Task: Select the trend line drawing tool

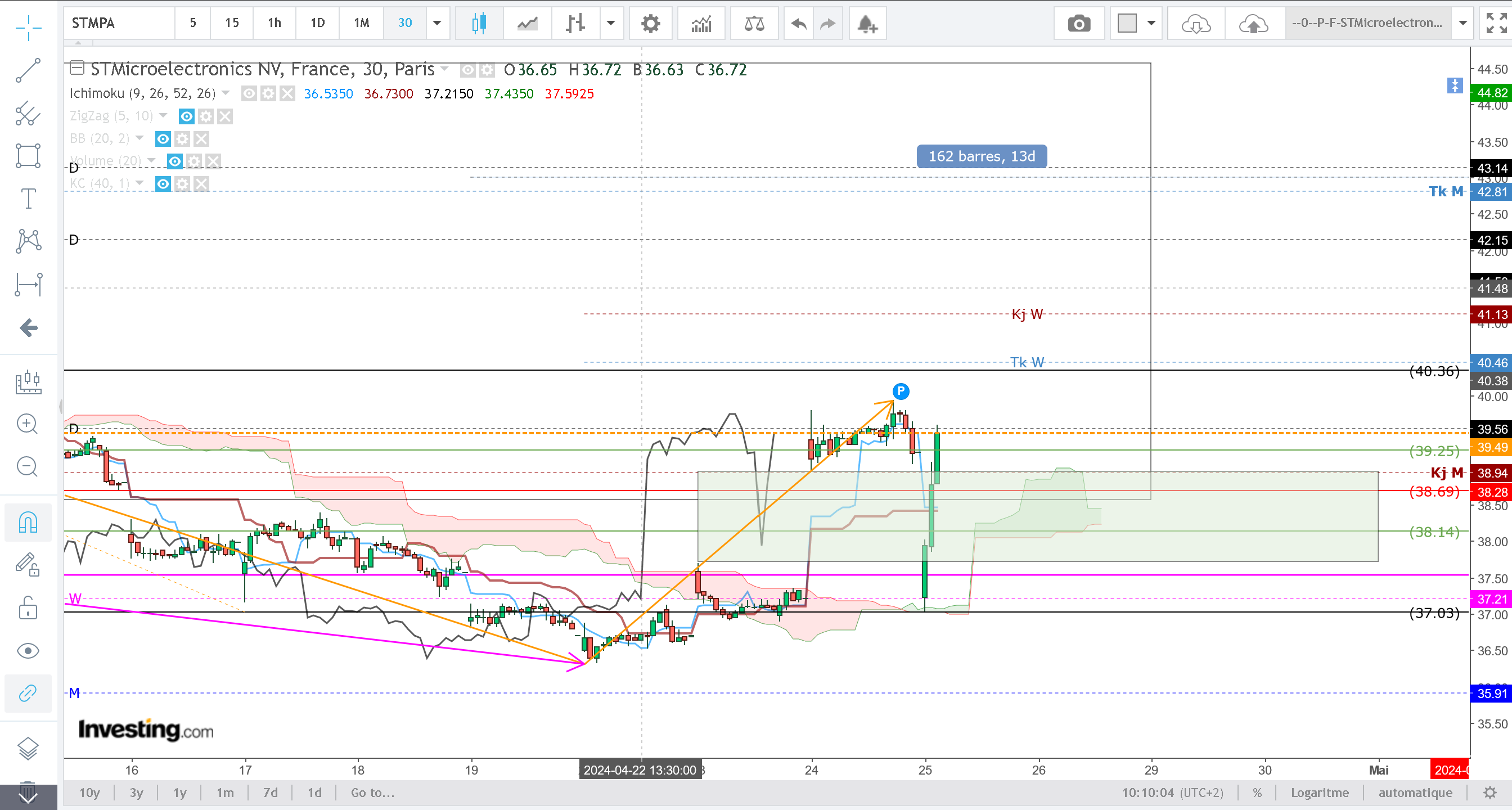Action: (x=28, y=70)
